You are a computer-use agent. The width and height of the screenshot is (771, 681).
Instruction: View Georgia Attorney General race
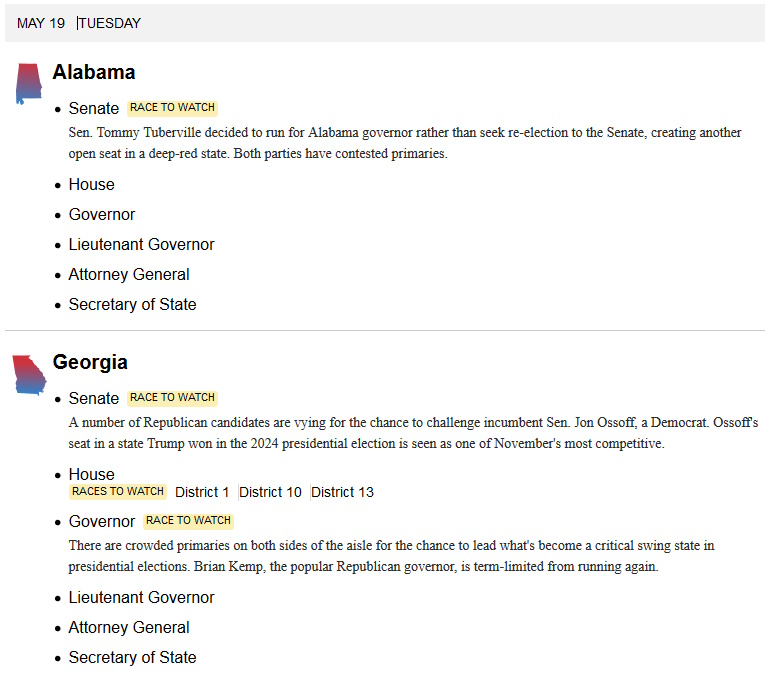128,627
